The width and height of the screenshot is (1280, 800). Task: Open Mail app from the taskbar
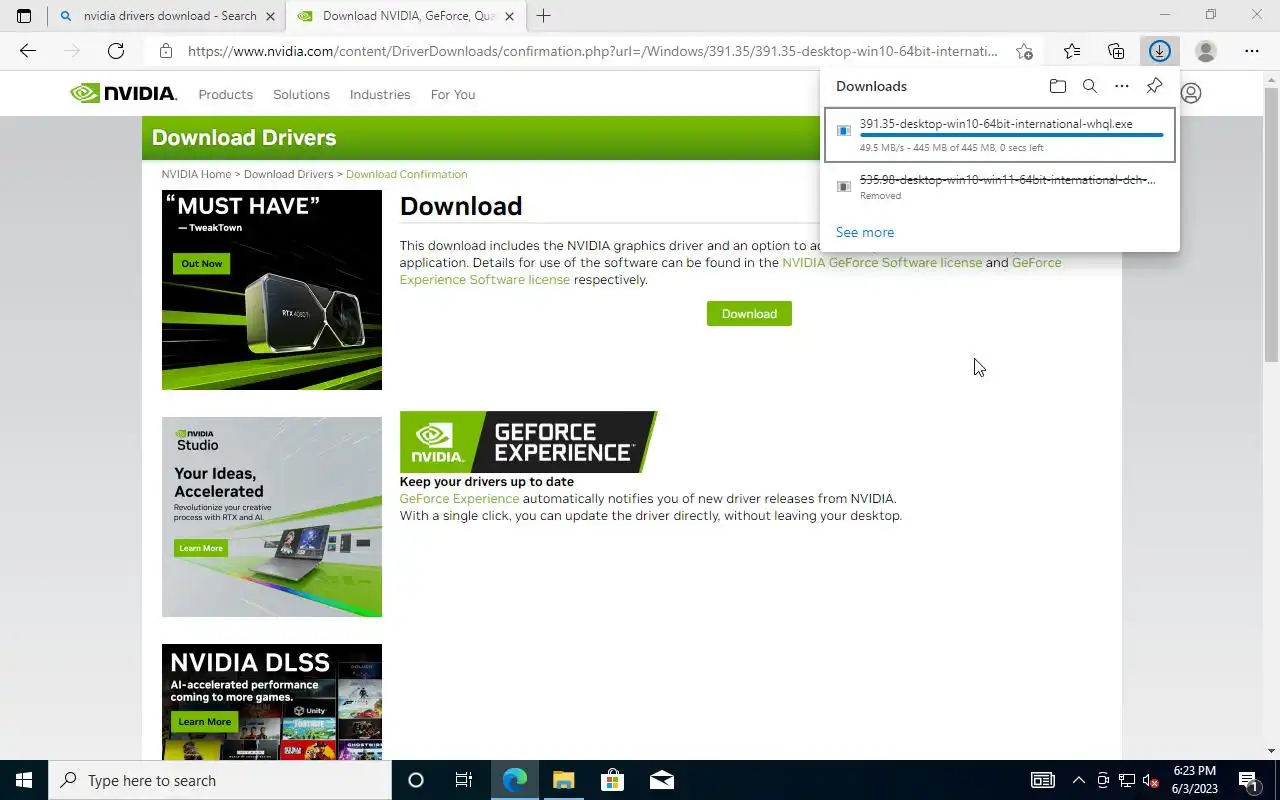(661, 780)
